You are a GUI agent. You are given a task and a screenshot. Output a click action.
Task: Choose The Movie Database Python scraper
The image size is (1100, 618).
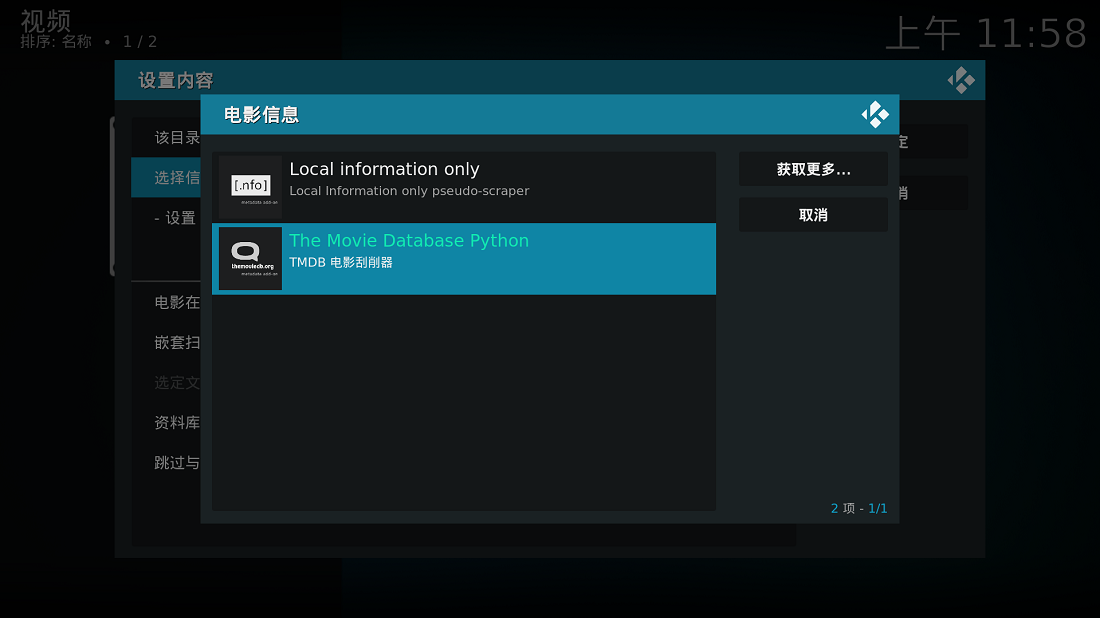click(464, 259)
